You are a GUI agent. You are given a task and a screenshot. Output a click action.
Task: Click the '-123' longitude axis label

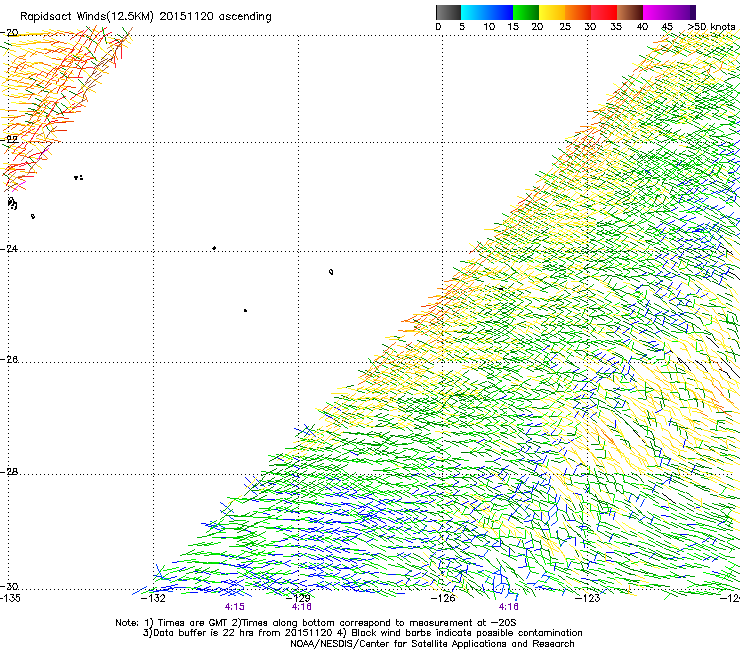[x=588, y=598]
